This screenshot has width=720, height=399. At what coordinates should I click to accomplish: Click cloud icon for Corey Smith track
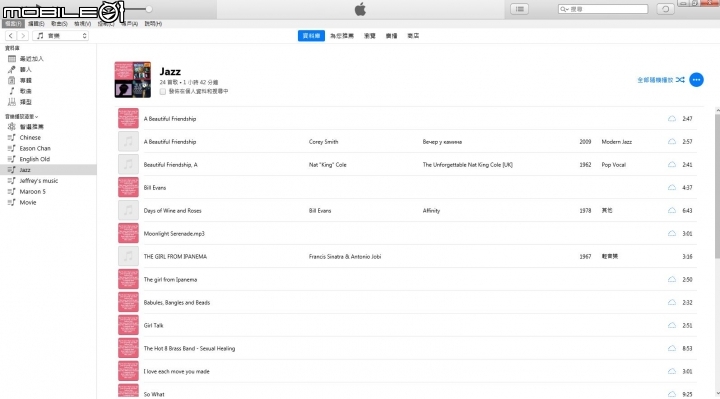tap(671, 141)
